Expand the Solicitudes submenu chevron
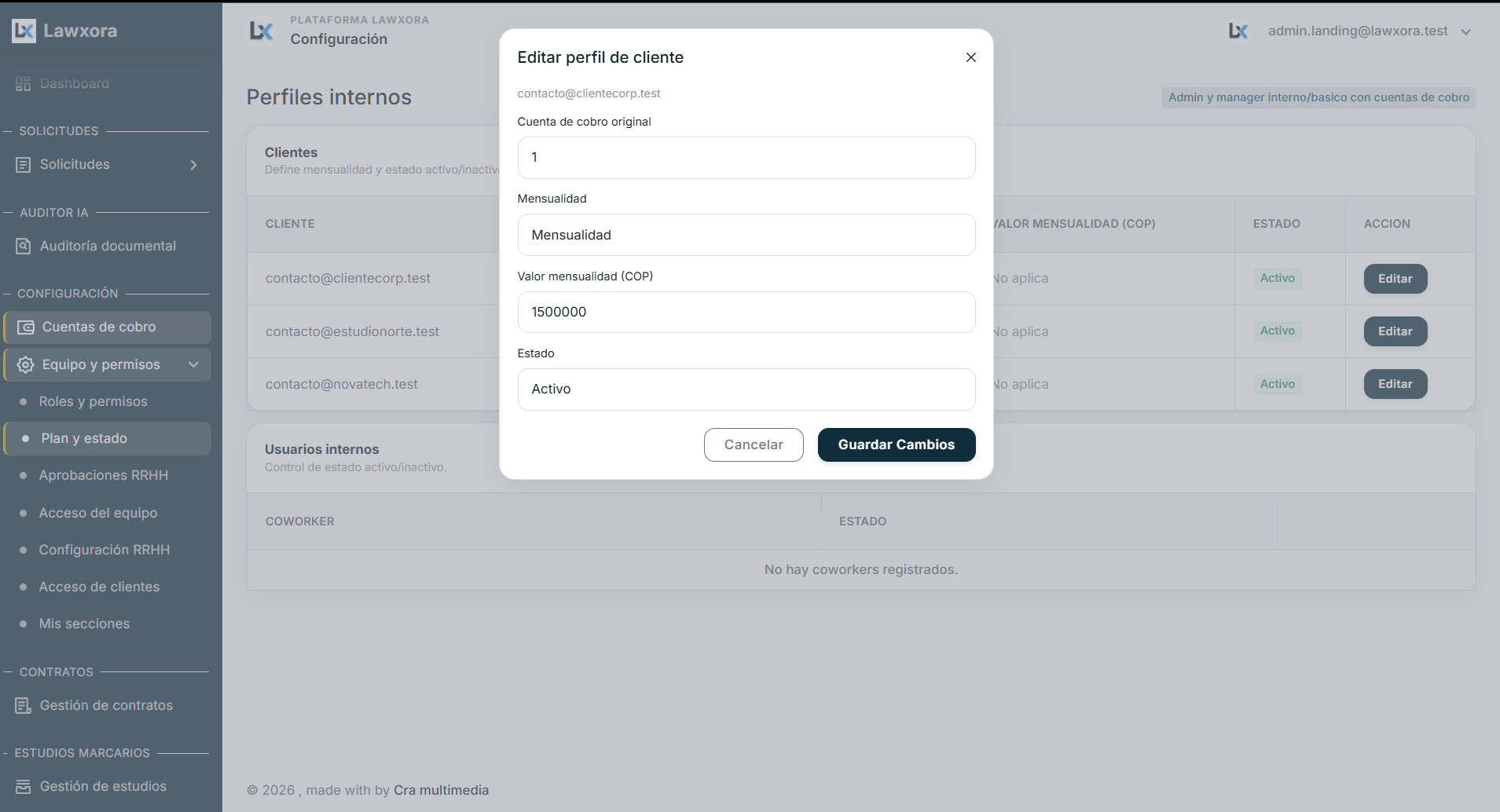1500x812 pixels. coord(193,165)
